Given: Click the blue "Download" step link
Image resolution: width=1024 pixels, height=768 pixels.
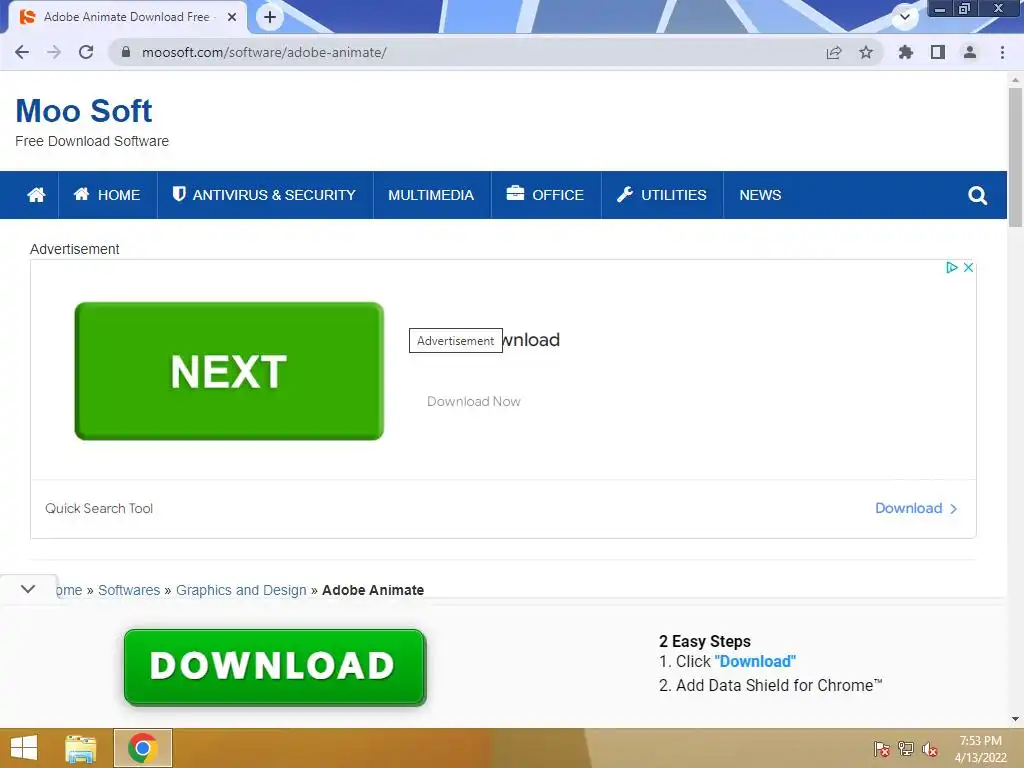Looking at the screenshot, I should 755,662.
